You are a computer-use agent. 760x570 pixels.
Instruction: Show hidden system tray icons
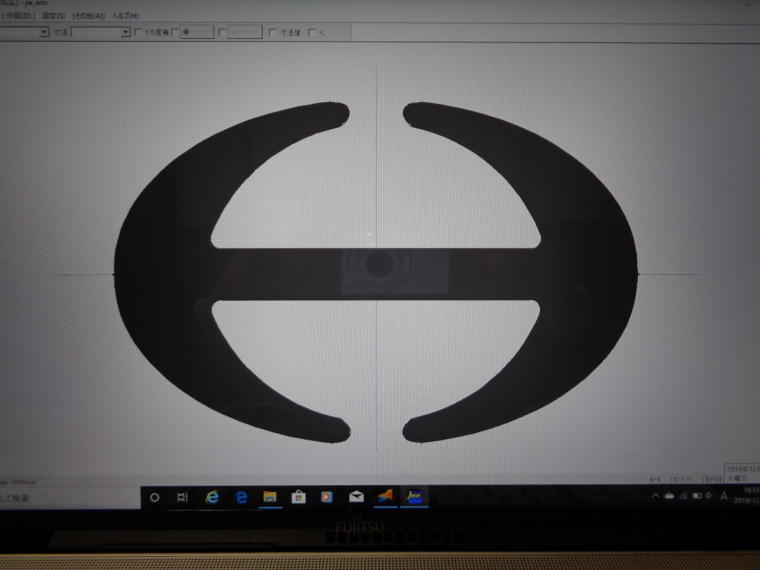pyautogui.click(x=655, y=496)
